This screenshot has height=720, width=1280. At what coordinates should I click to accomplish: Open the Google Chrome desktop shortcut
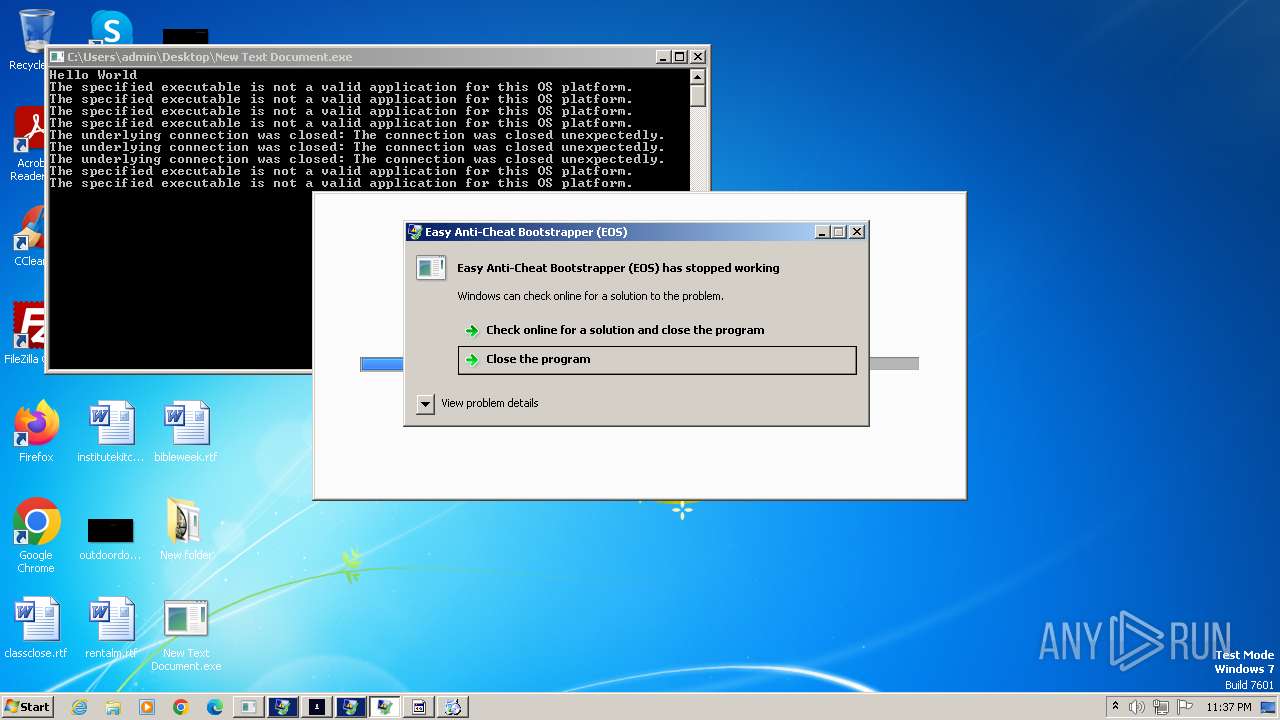(36, 536)
